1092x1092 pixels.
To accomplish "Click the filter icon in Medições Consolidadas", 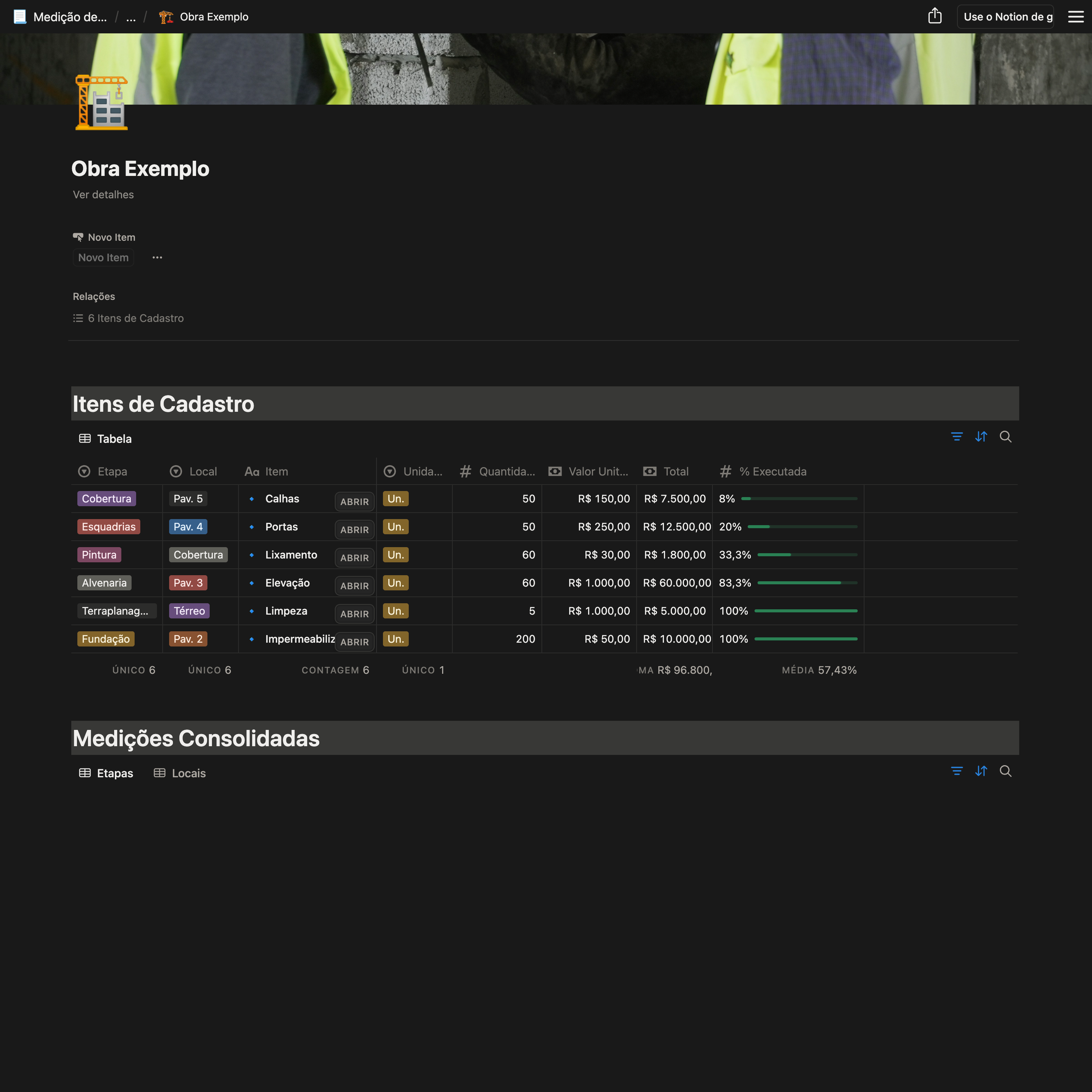I will (x=956, y=772).
